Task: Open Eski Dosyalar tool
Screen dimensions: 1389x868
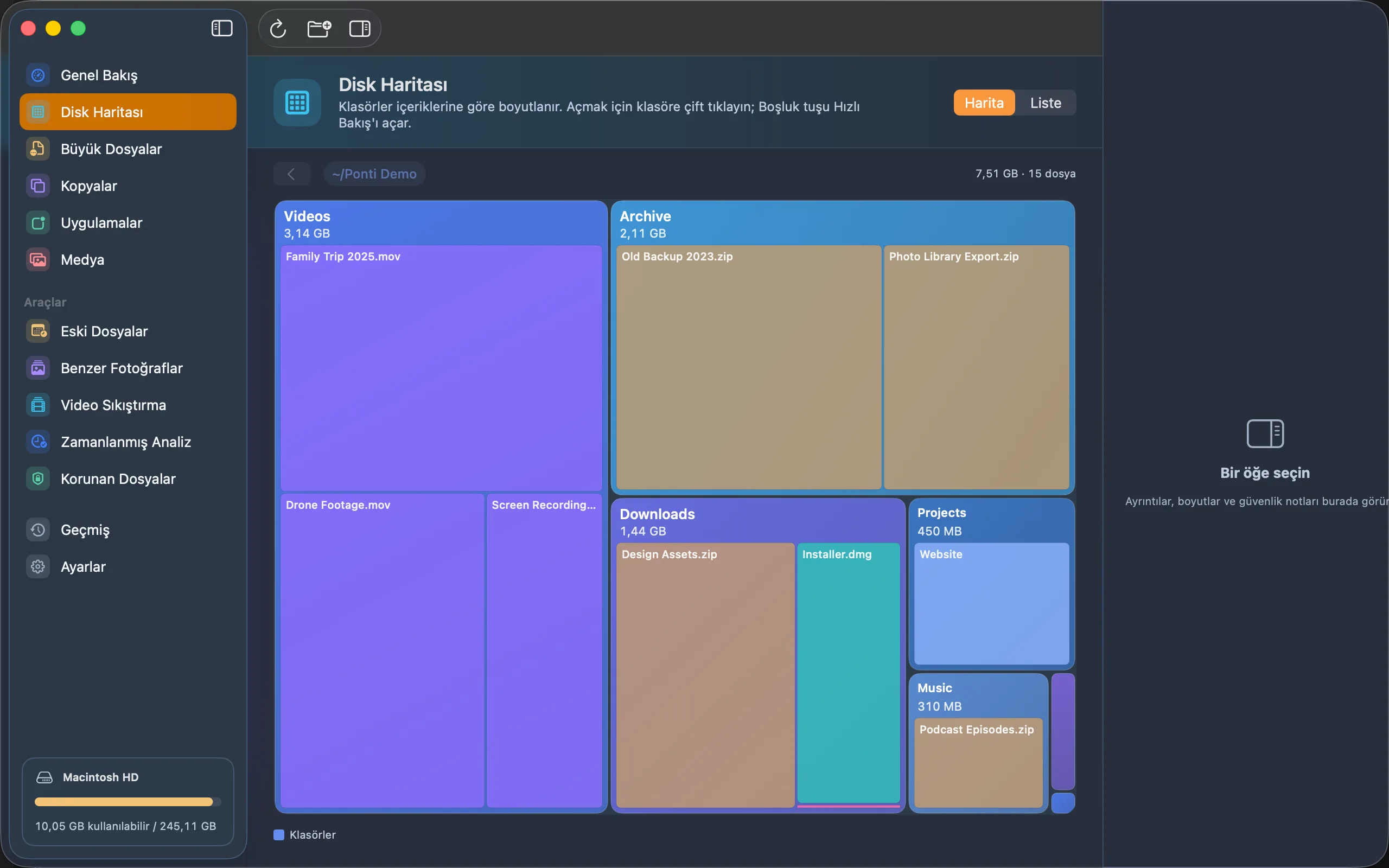Action: (x=128, y=331)
